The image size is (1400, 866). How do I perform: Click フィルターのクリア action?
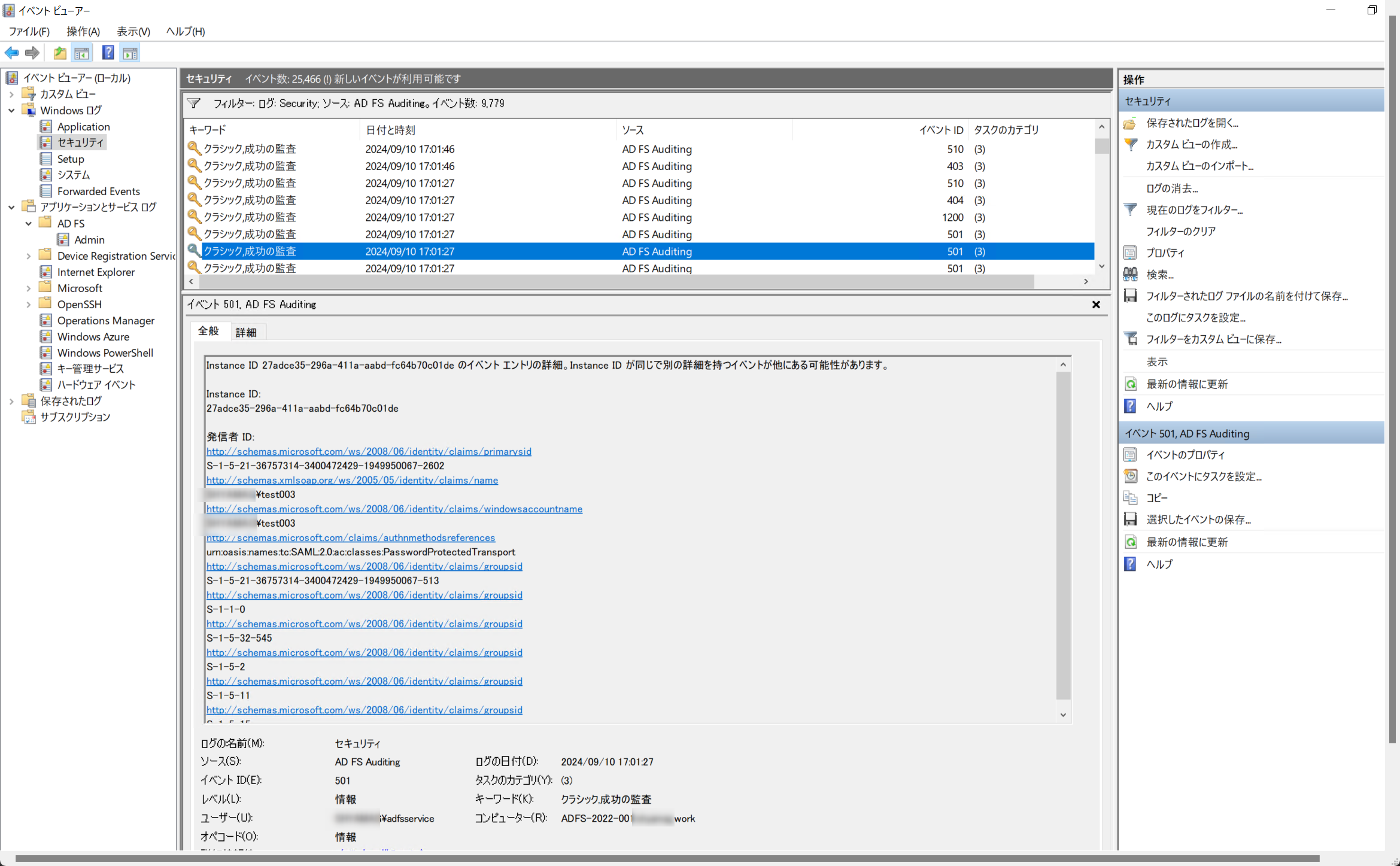click(x=1180, y=231)
